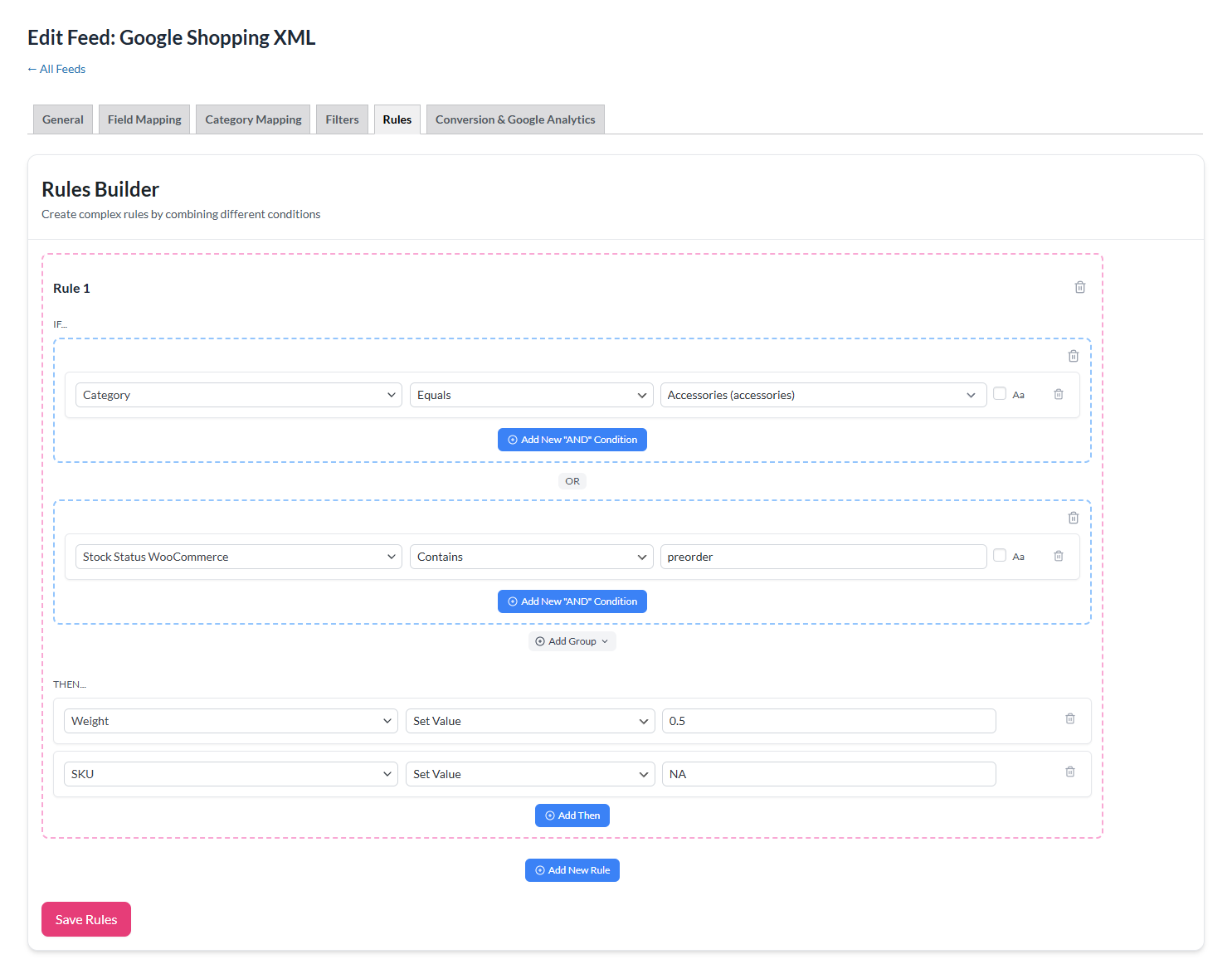The width and height of the screenshot is (1232, 964).
Task: Toggle case sensitive checkbox for preorder condition
Action: click(1000, 556)
